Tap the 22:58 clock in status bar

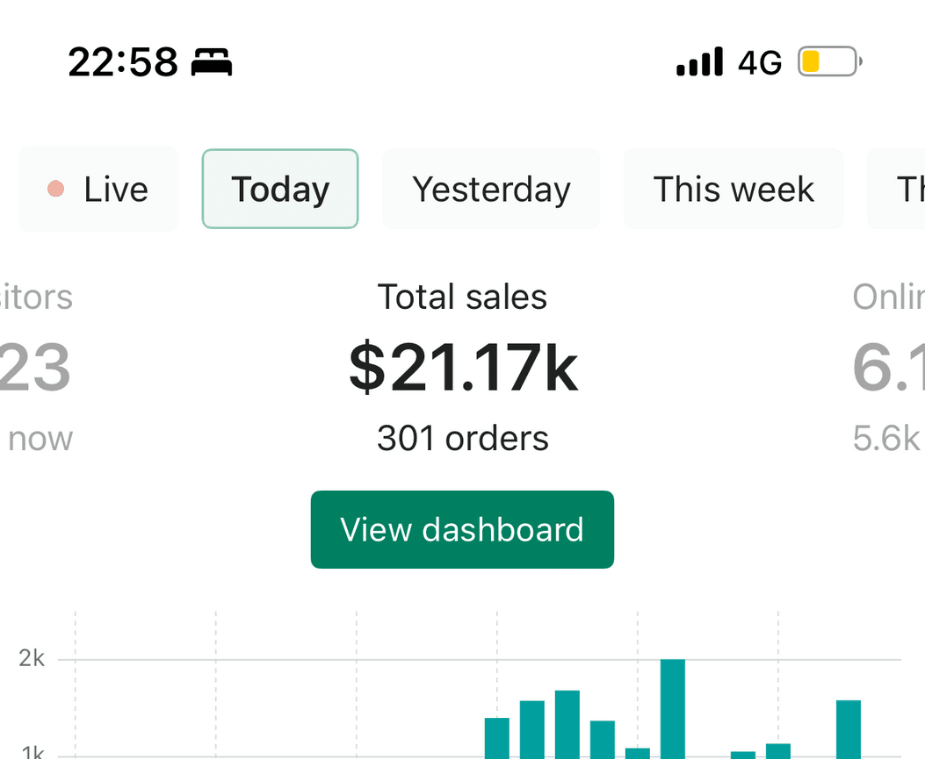[123, 63]
